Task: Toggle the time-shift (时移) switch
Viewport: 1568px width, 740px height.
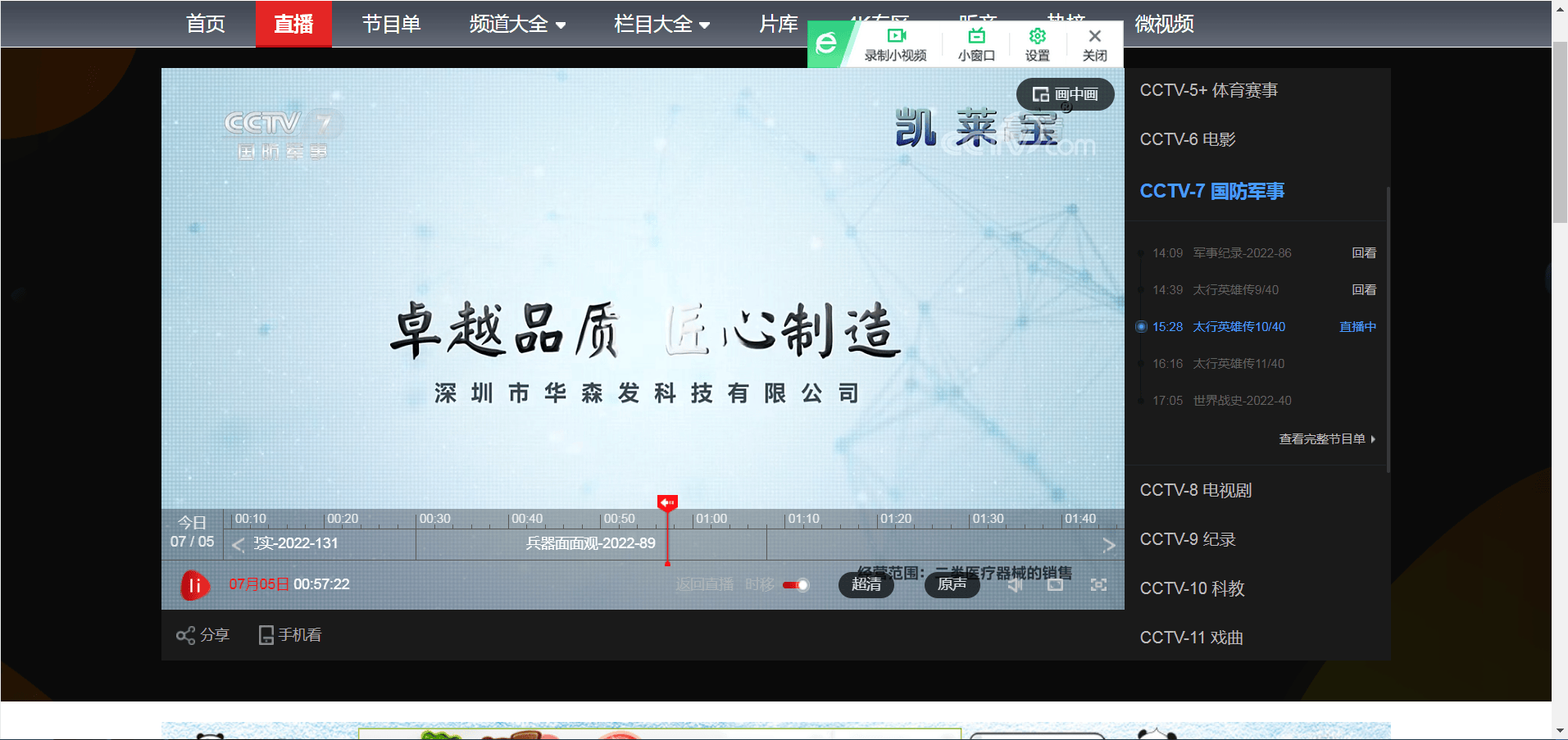Action: [x=795, y=585]
